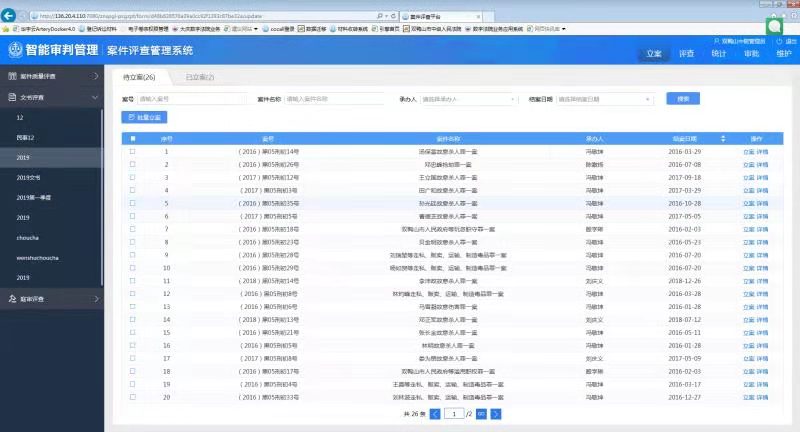Image resolution: width=800 pixels, height=432 pixels.
Task: Check the checkbox for row 1
Action: [132, 151]
